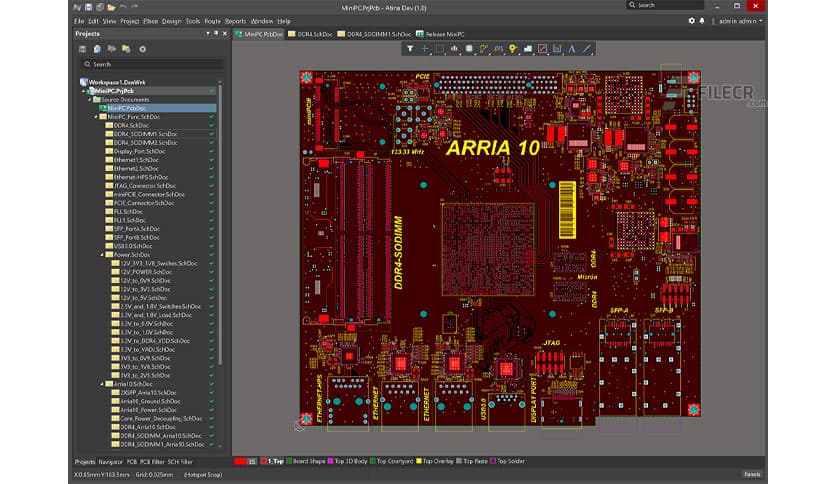Click the Save All icon in the title bar

[x=100, y=7]
